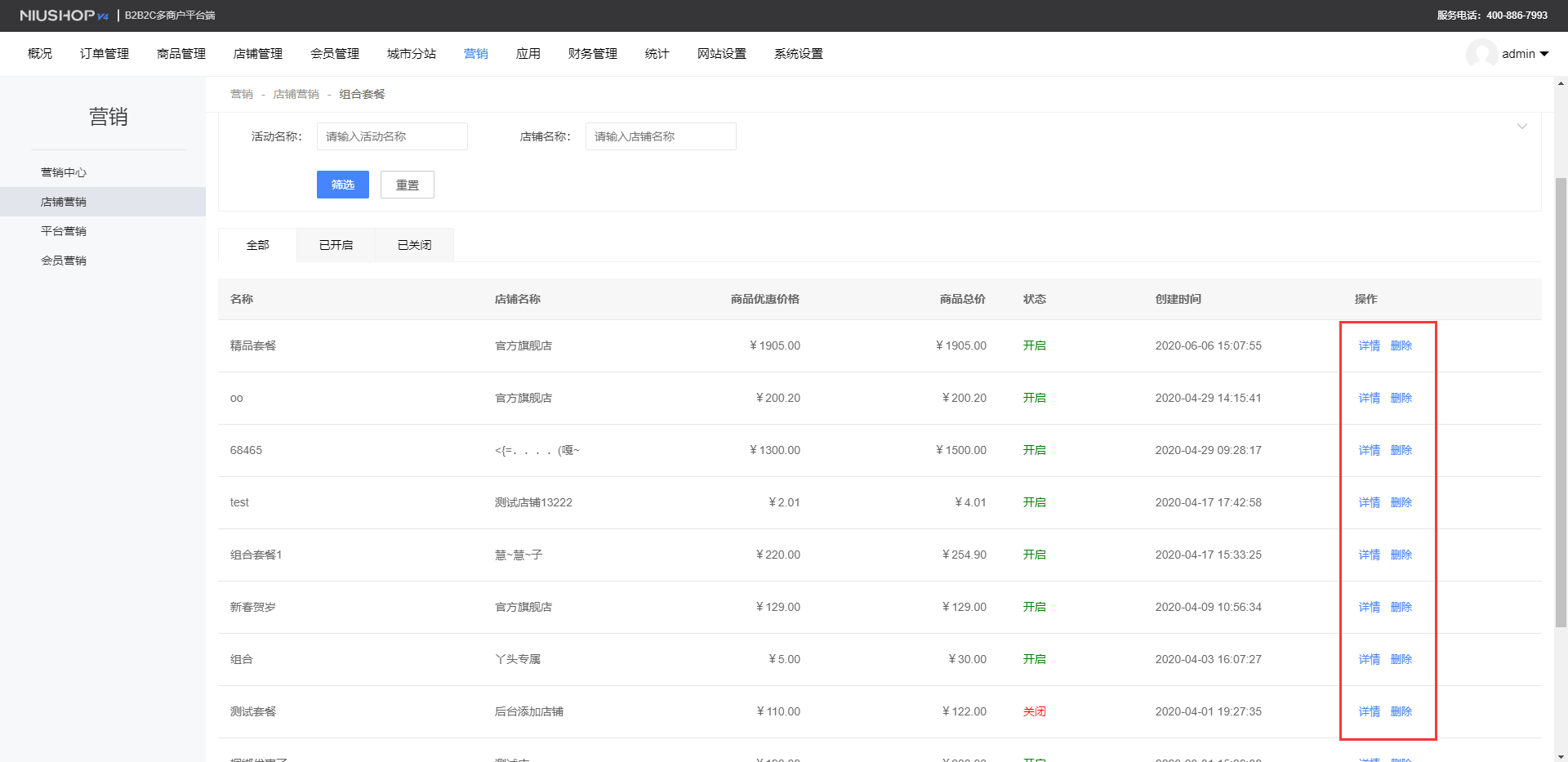Delete the 精品套餐 row
This screenshot has width=1568, height=762.
pos(1401,346)
